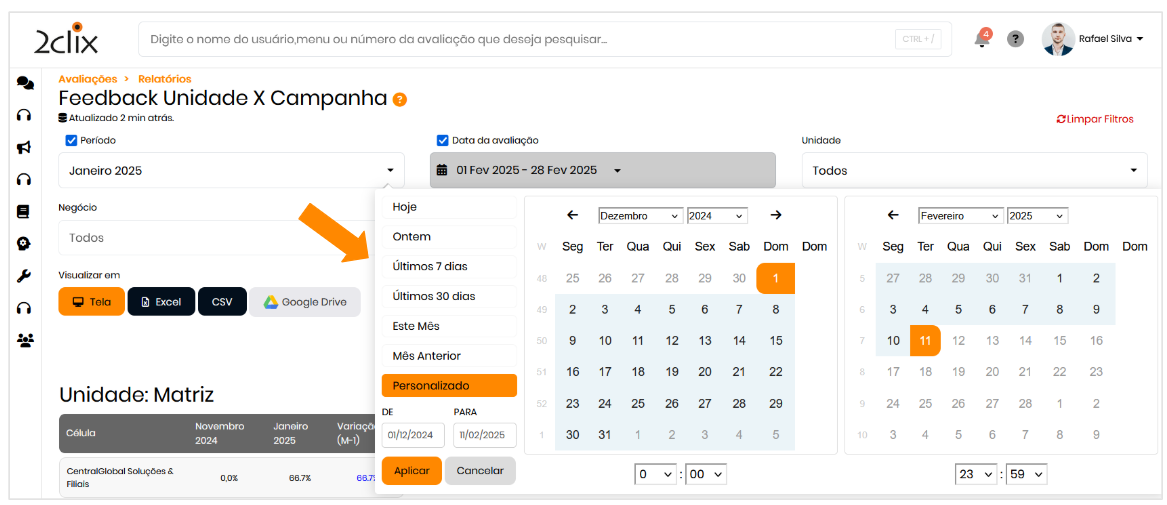Screen dimensions: 1167x505
Task: Select the Últimos 7 dias preset
Action: point(448,267)
